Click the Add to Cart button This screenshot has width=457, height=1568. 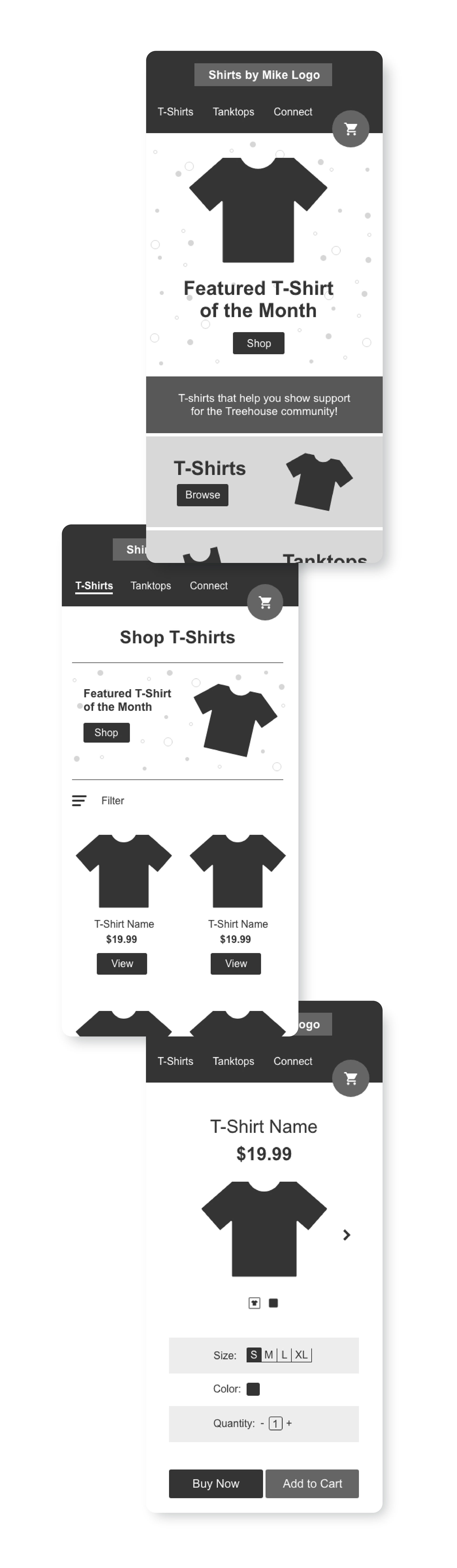click(x=312, y=1483)
